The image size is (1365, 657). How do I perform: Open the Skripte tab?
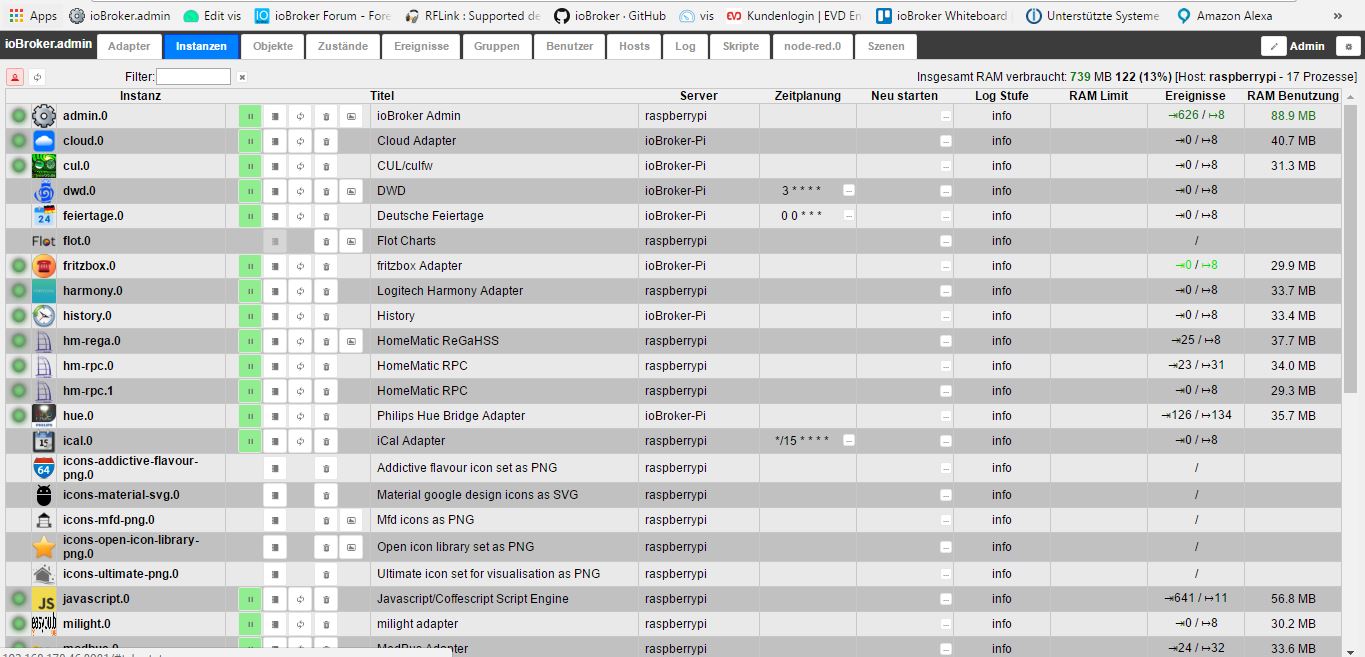point(741,46)
